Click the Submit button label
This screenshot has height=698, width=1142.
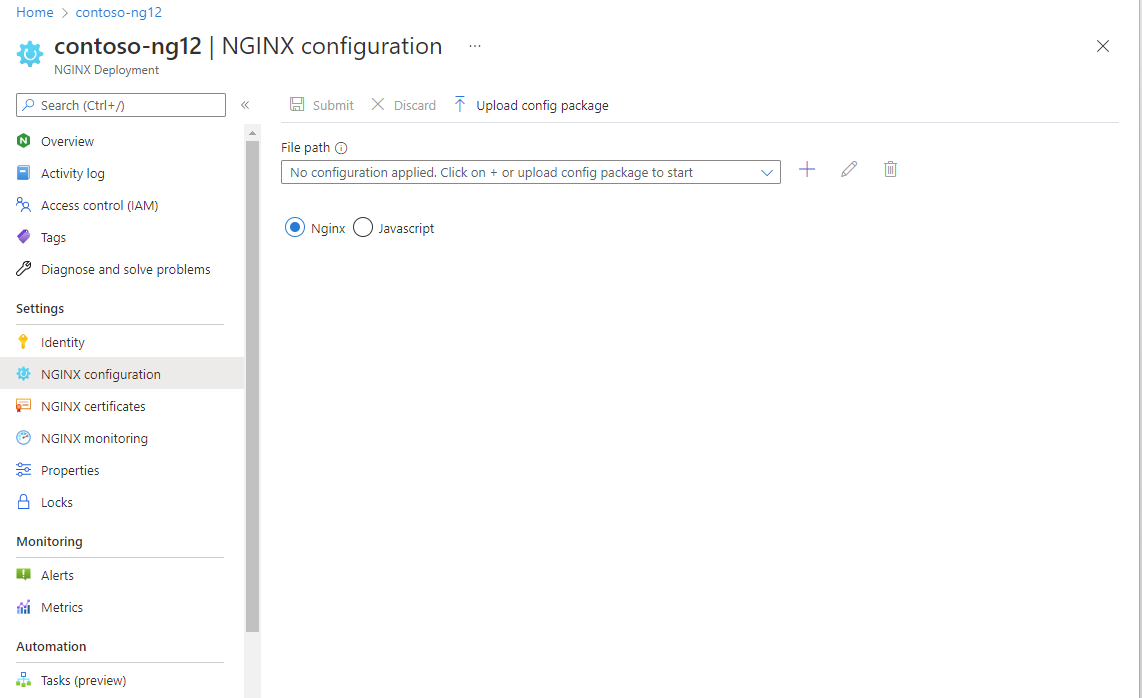point(333,106)
